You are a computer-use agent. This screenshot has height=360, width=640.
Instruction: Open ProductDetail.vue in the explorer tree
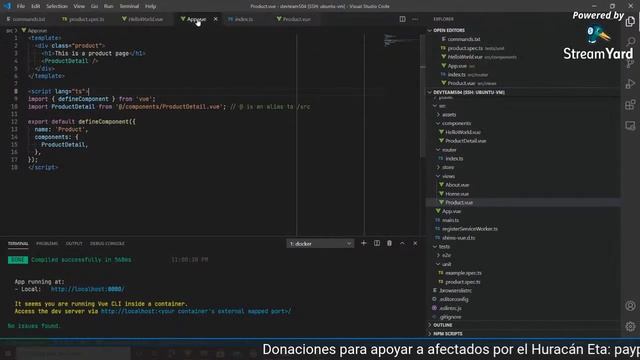click(x=465, y=141)
